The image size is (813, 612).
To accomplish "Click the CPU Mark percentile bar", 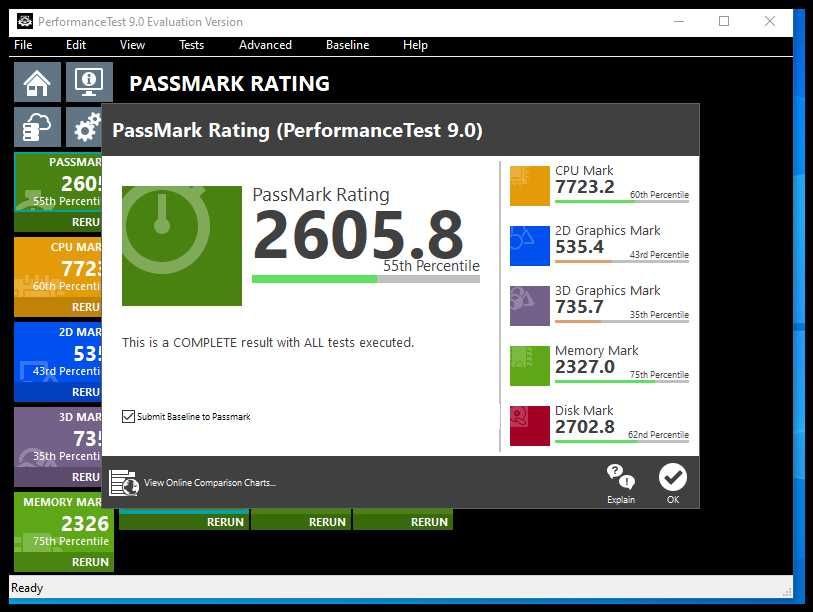I will pos(622,201).
